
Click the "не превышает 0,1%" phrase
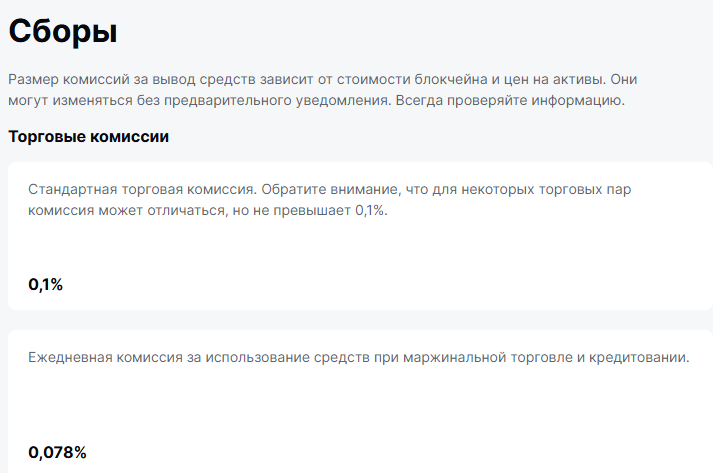tap(320, 211)
